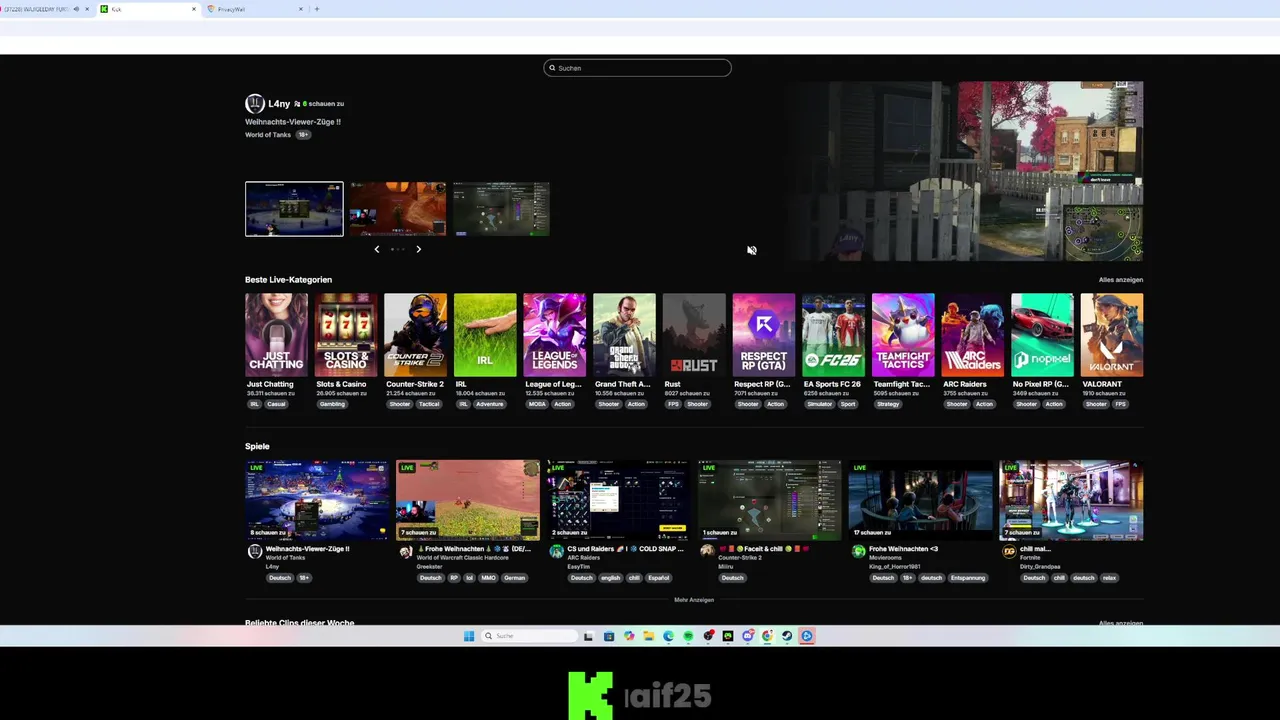This screenshot has height=720, width=1280.
Task: Open the Just Chatting category
Action: 276,335
